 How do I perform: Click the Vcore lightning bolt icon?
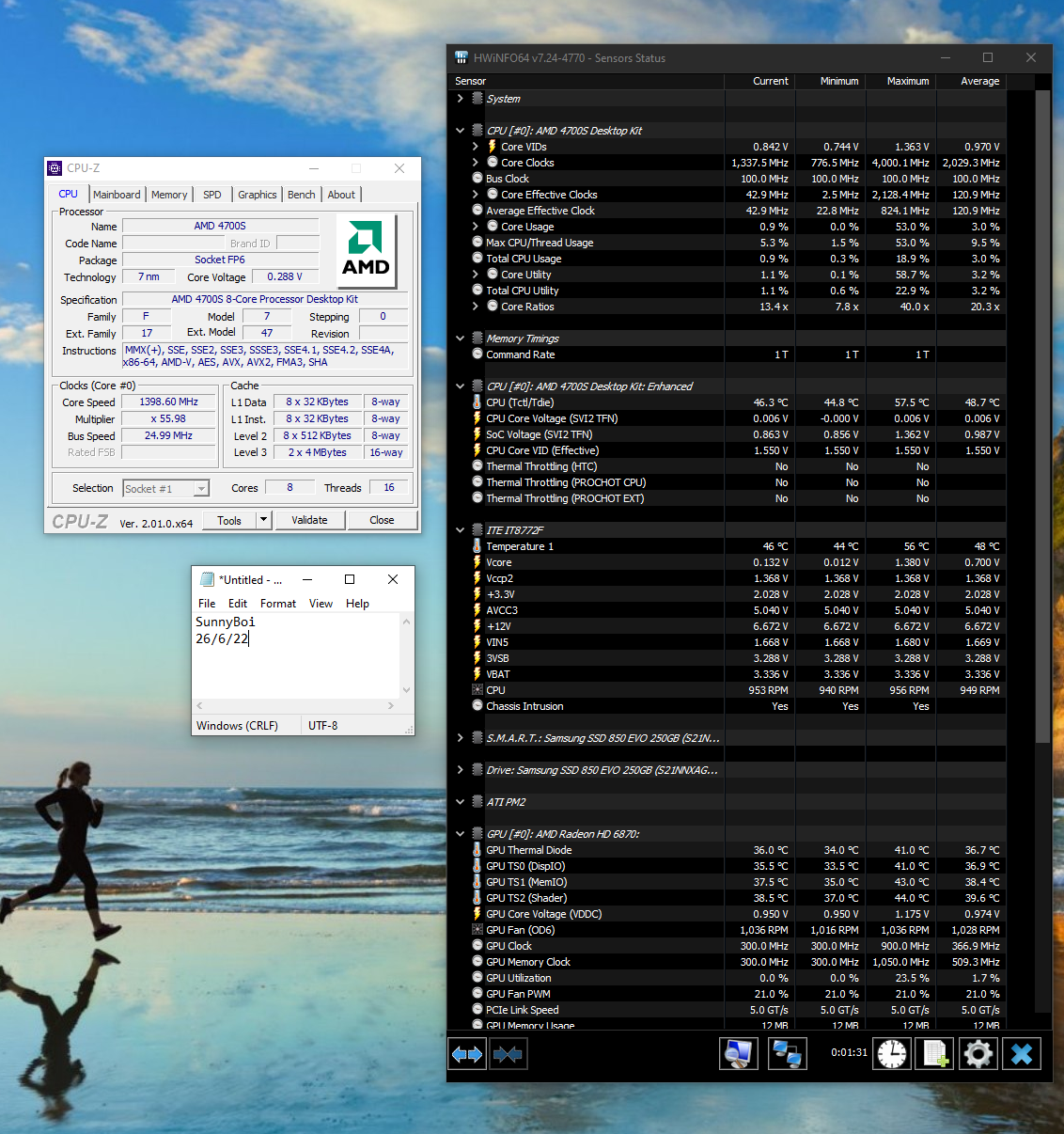(x=477, y=562)
